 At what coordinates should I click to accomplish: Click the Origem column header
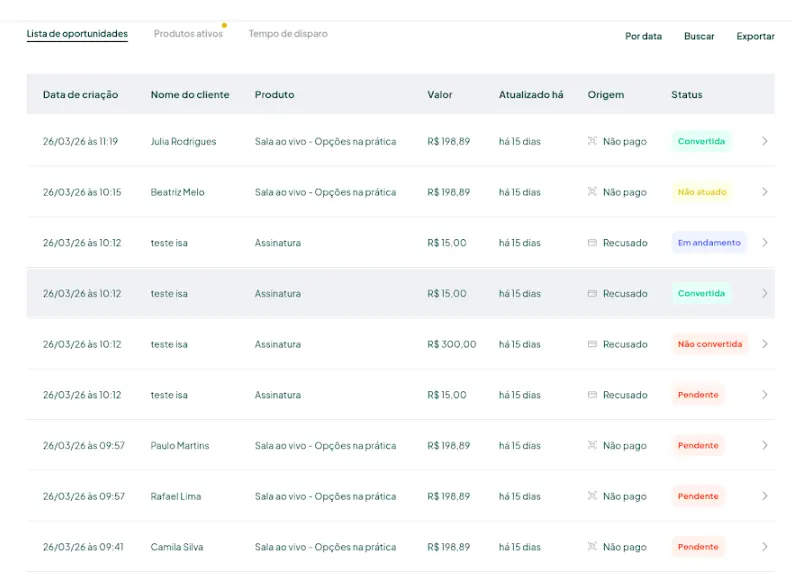tap(605, 95)
